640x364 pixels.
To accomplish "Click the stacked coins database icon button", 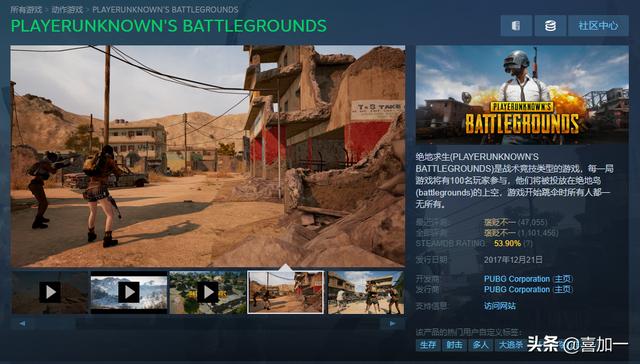I will click(x=550, y=26).
